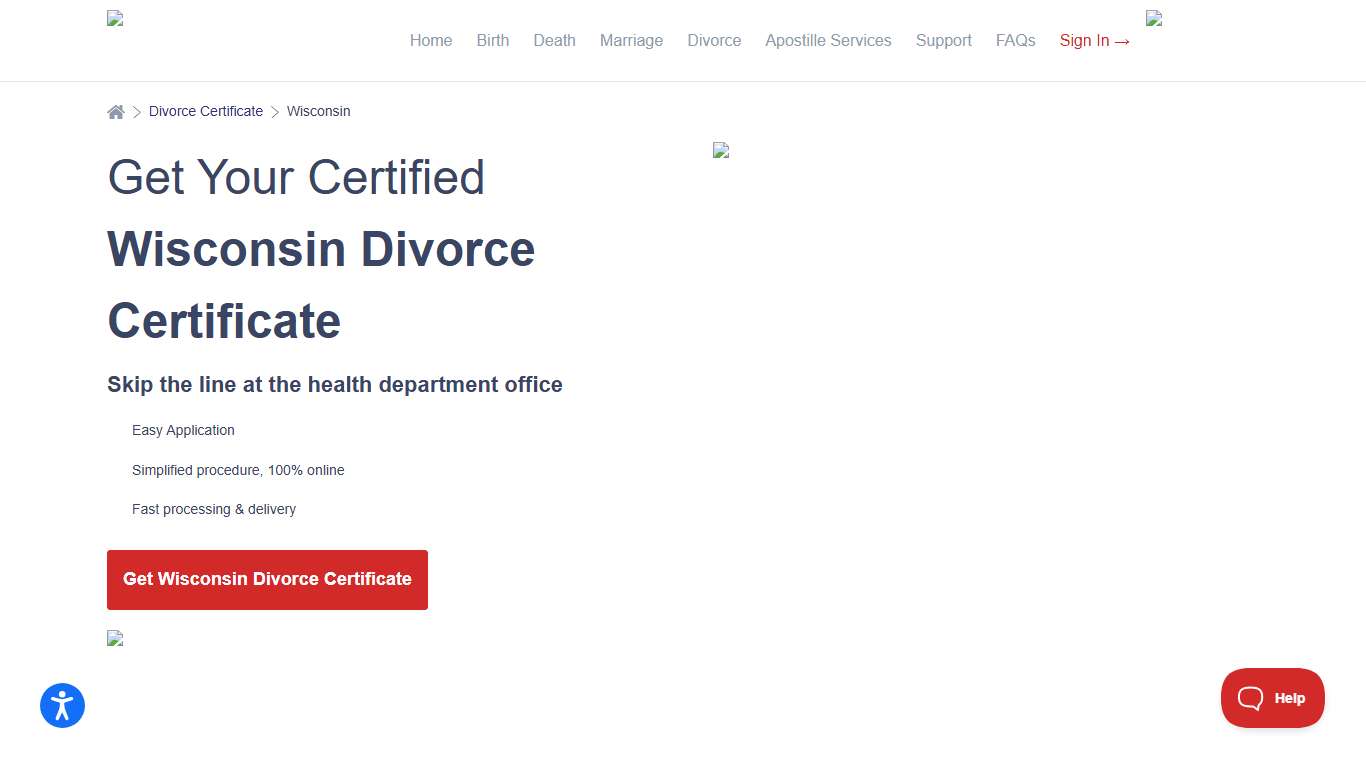Click the Get Wisconsin Divorce Certificate button
This screenshot has width=1366, height=768.
pos(267,579)
